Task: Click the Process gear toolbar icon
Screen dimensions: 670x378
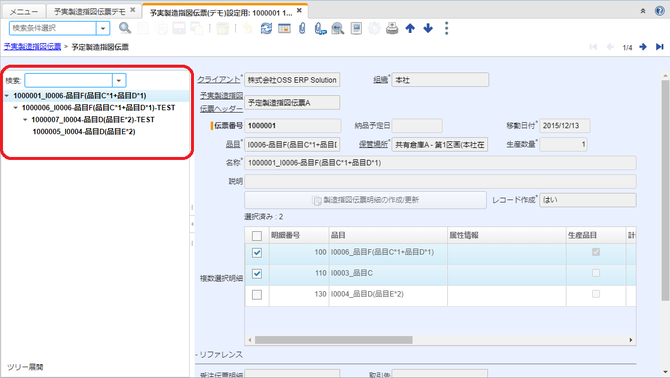Action: click(x=374, y=28)
